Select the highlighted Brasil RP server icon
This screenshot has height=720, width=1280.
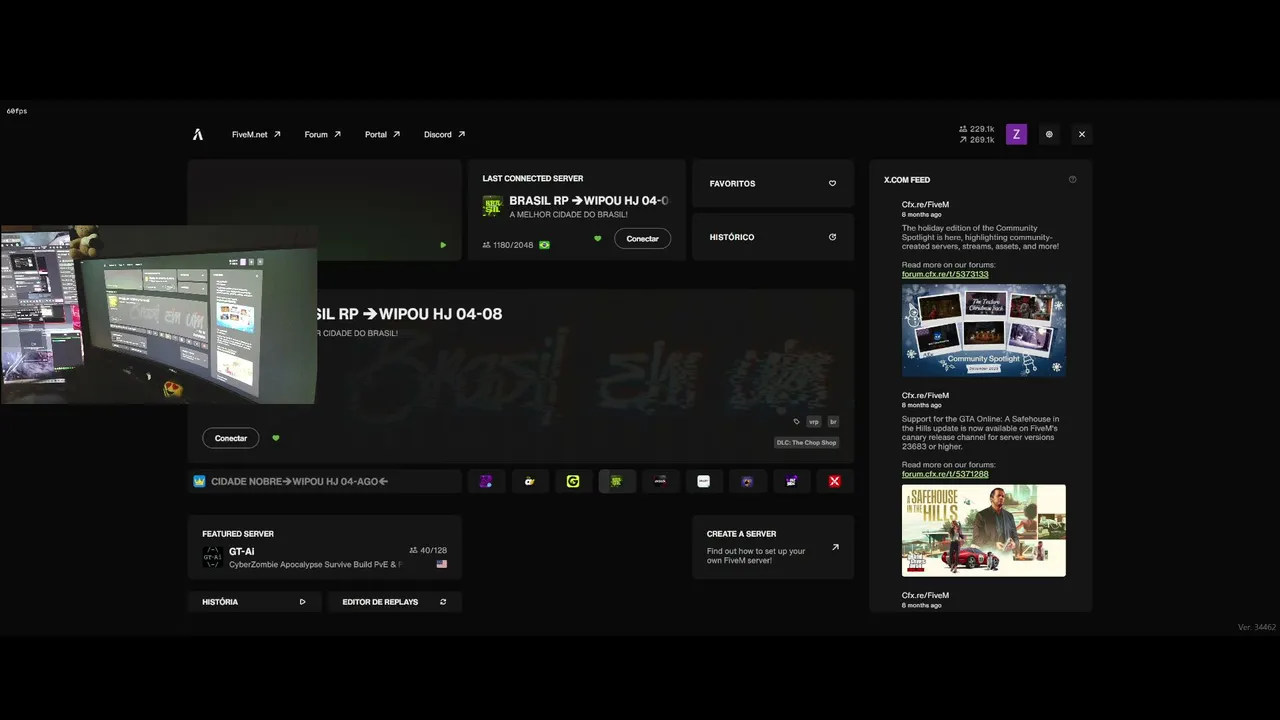[617, 481]
